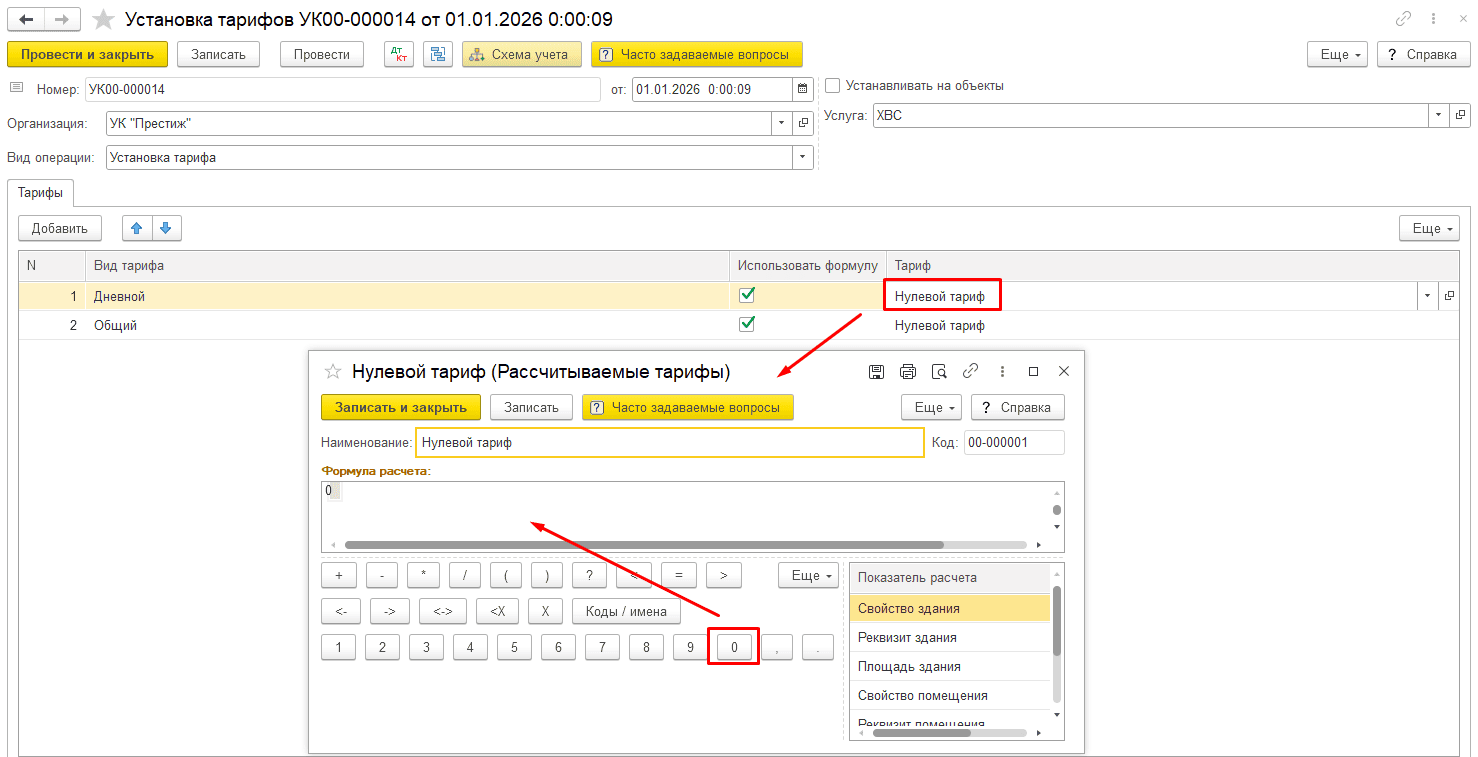Viewport: 1478px width, 757px height.
Task: Expand the Услуга dropdown arrow
Action: click(x=1439, y=115)
